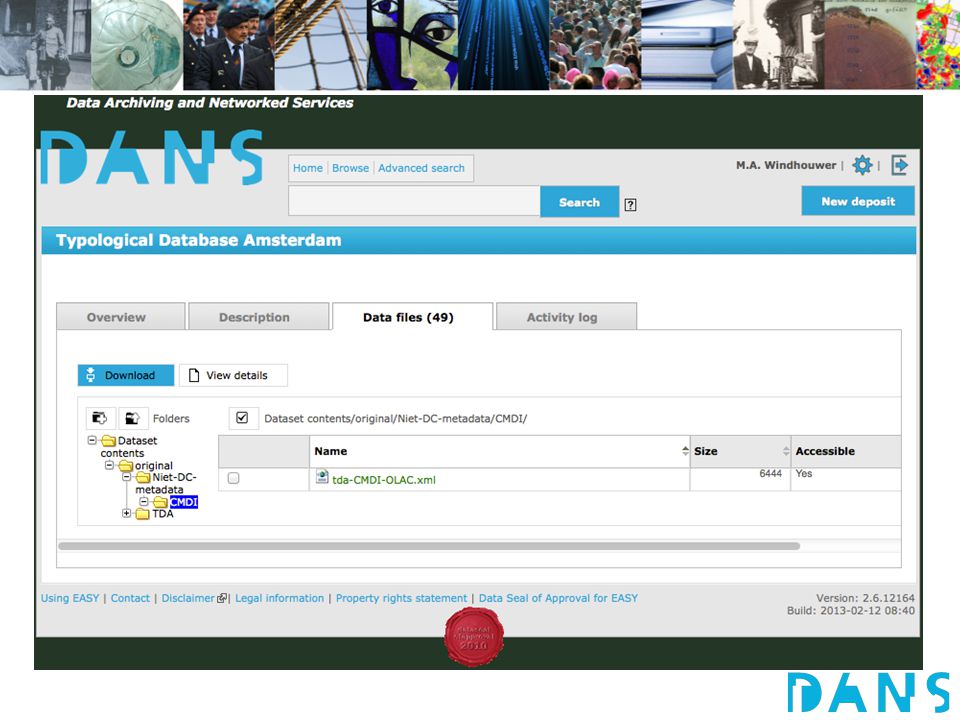Click the Niet-DC-metadata folder icon

pyautogui.click(x=143, y=477)
